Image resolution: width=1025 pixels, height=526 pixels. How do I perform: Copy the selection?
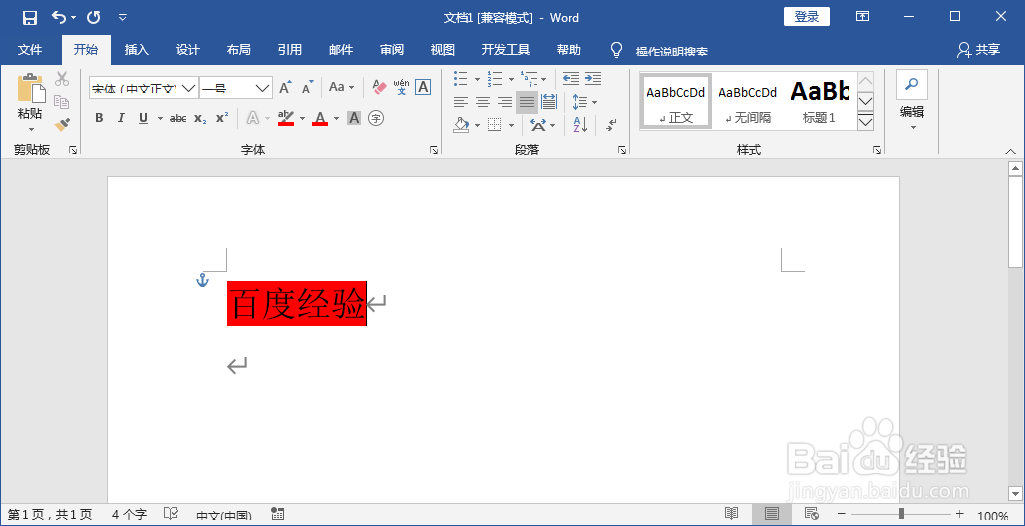[62, 101]
